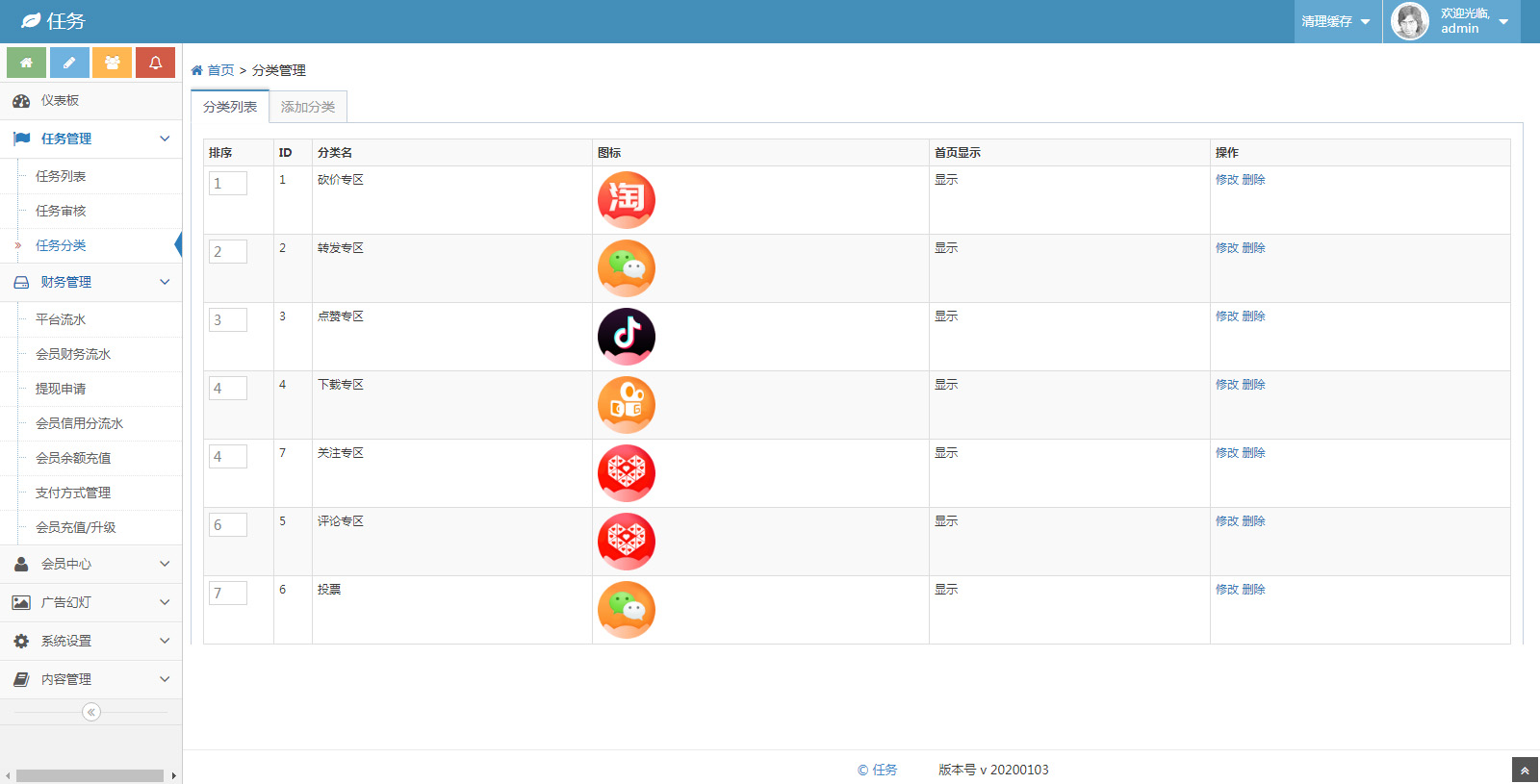Click the orange users shortcut button
Image resolution: width=1540 pixels, height=784 pixels.
click(x=112, y=63)
